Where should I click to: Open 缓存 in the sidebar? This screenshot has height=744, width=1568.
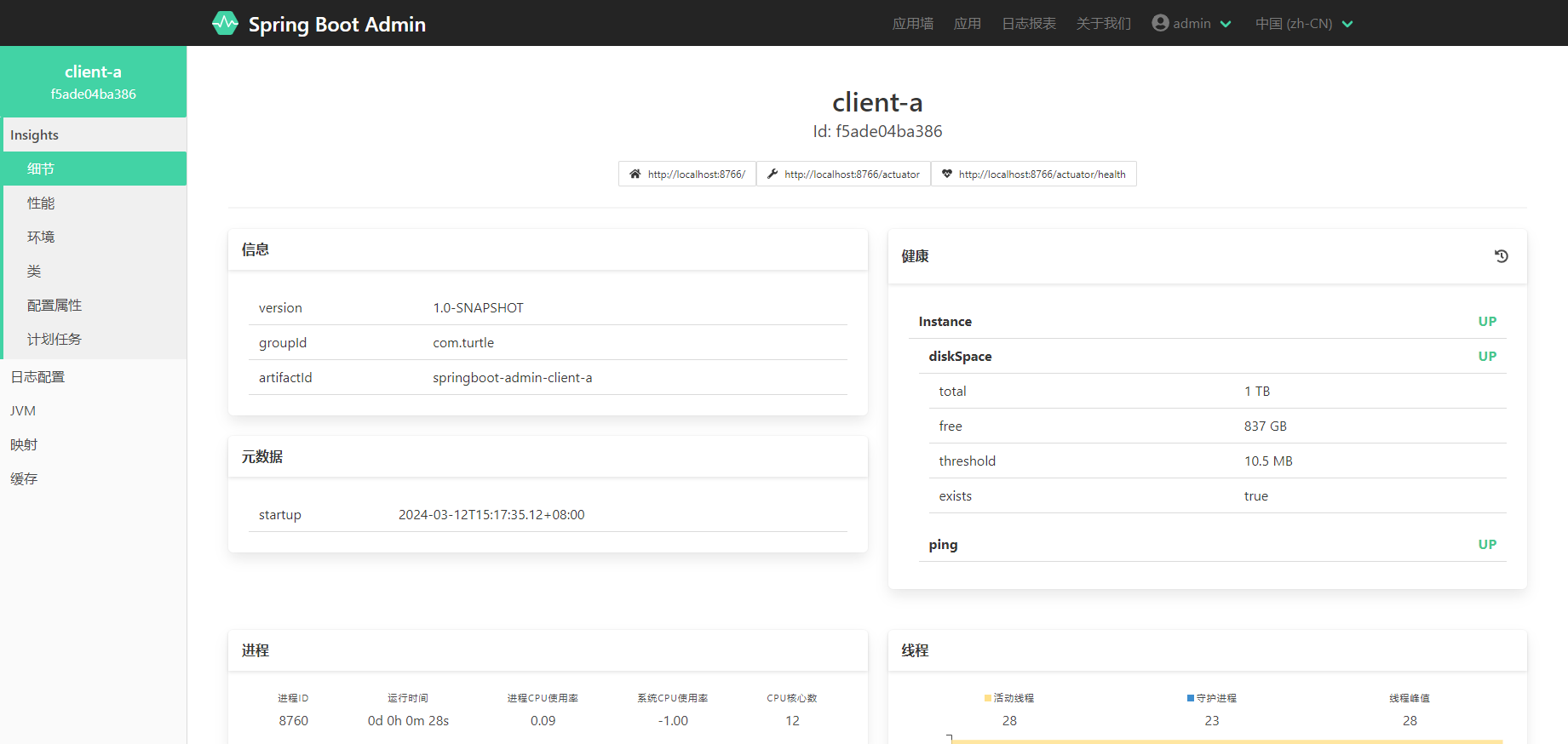pos(94,478)
